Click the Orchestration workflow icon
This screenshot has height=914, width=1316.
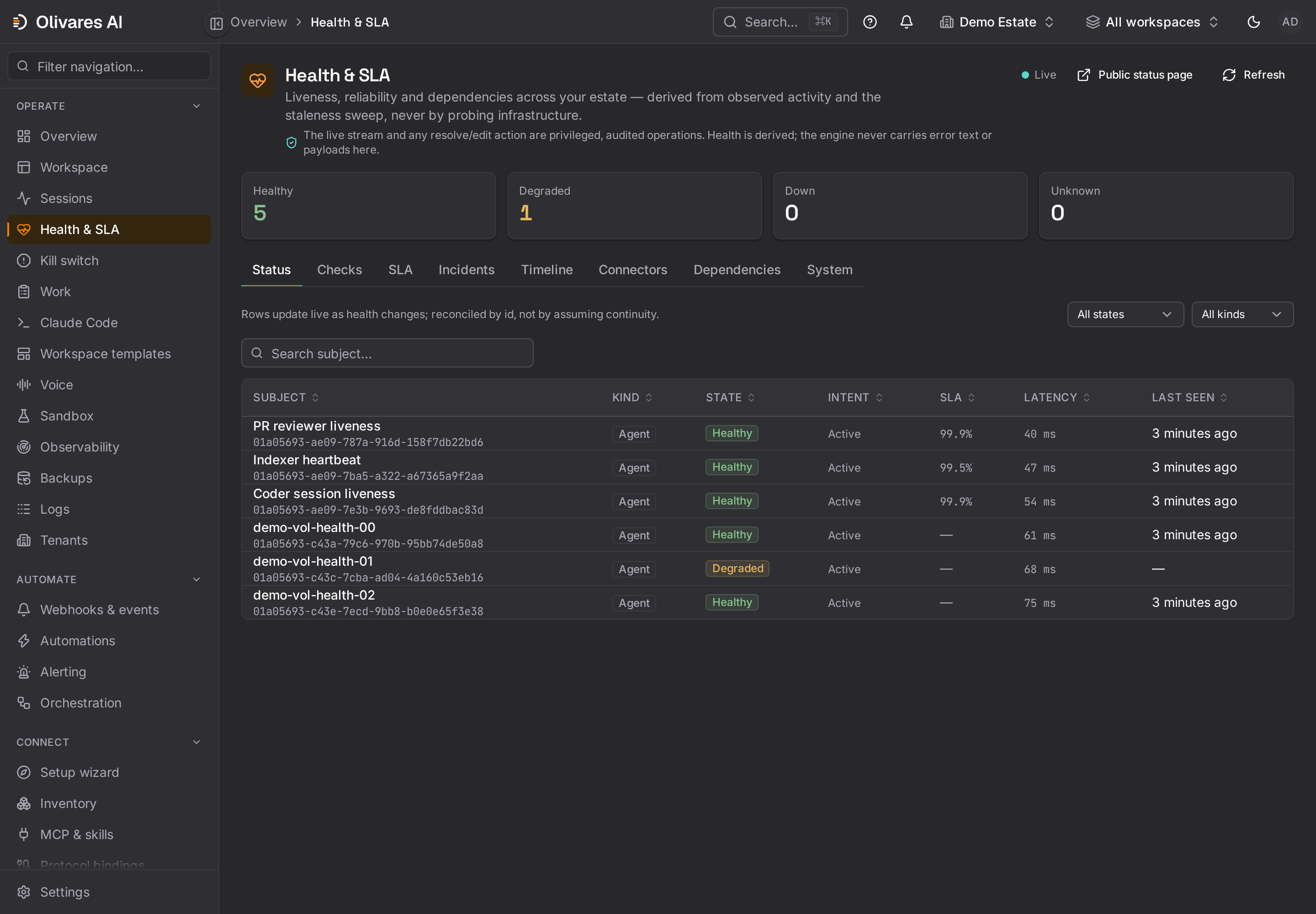[23, 703]
